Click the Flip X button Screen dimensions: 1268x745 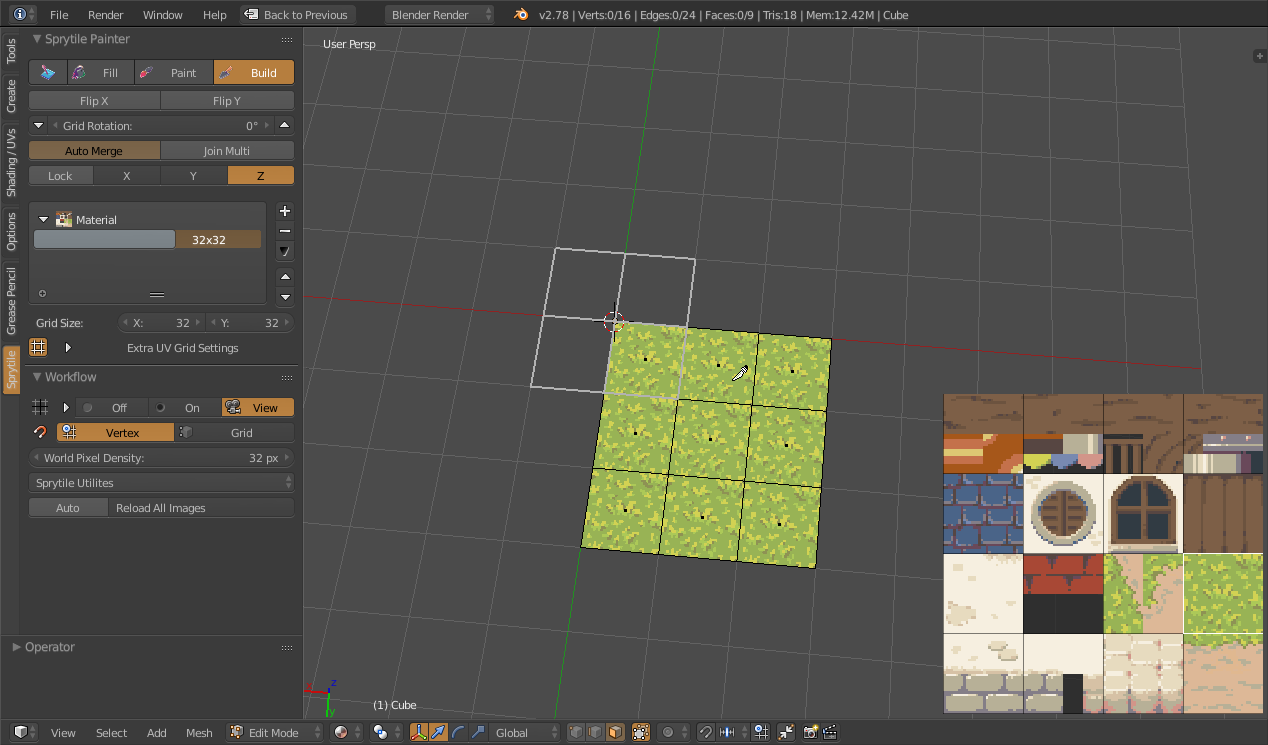(x=94, y=101)
